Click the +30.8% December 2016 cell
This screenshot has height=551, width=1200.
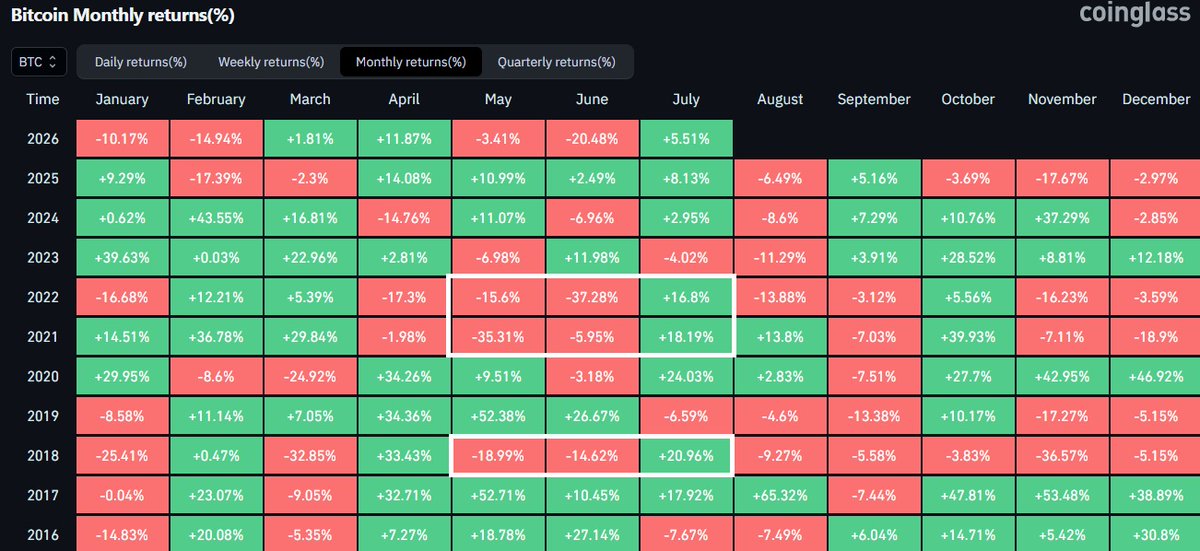1156,535
